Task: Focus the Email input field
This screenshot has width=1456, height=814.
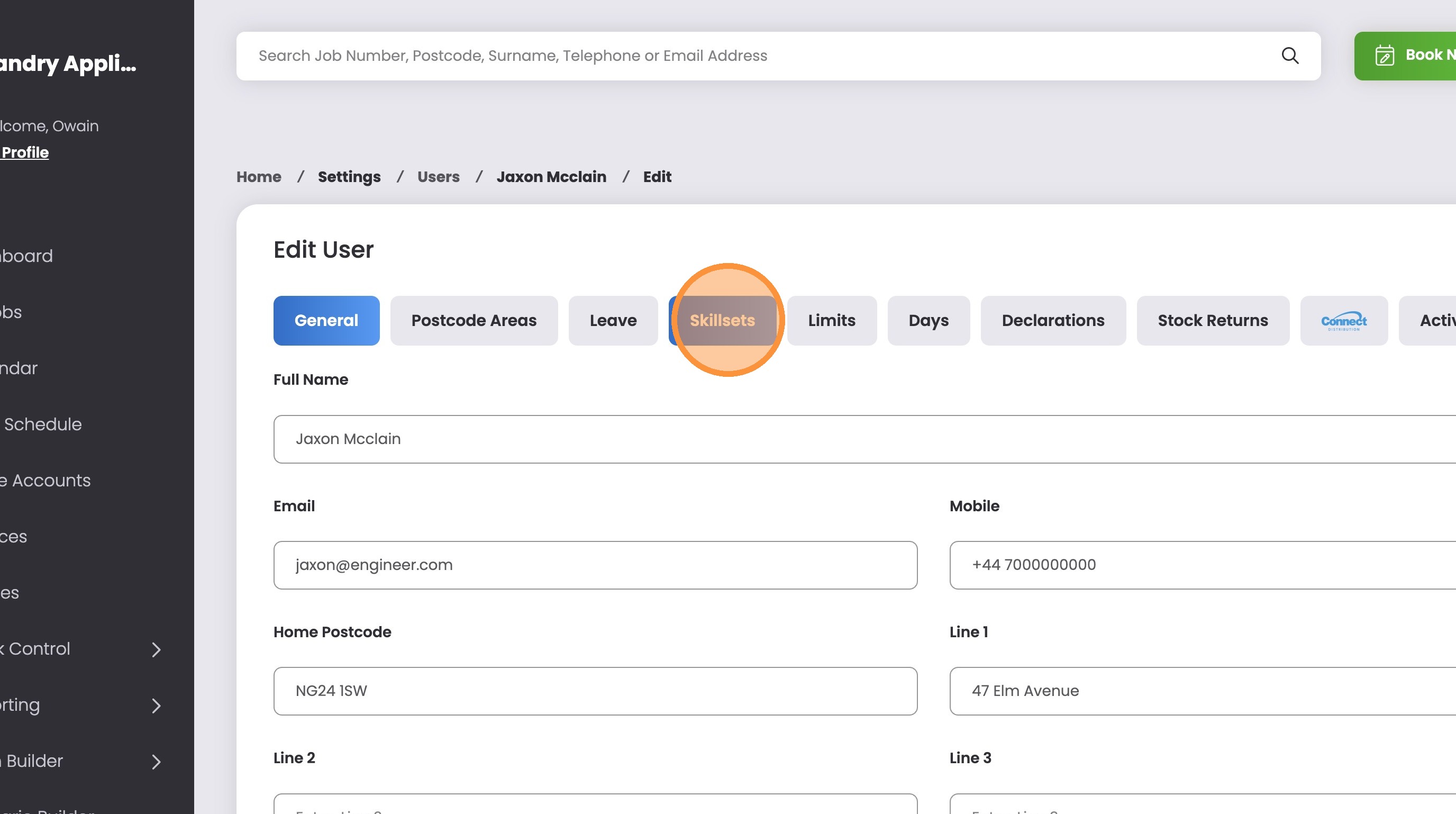Action: pyautogui.click(x=595, y=565)
